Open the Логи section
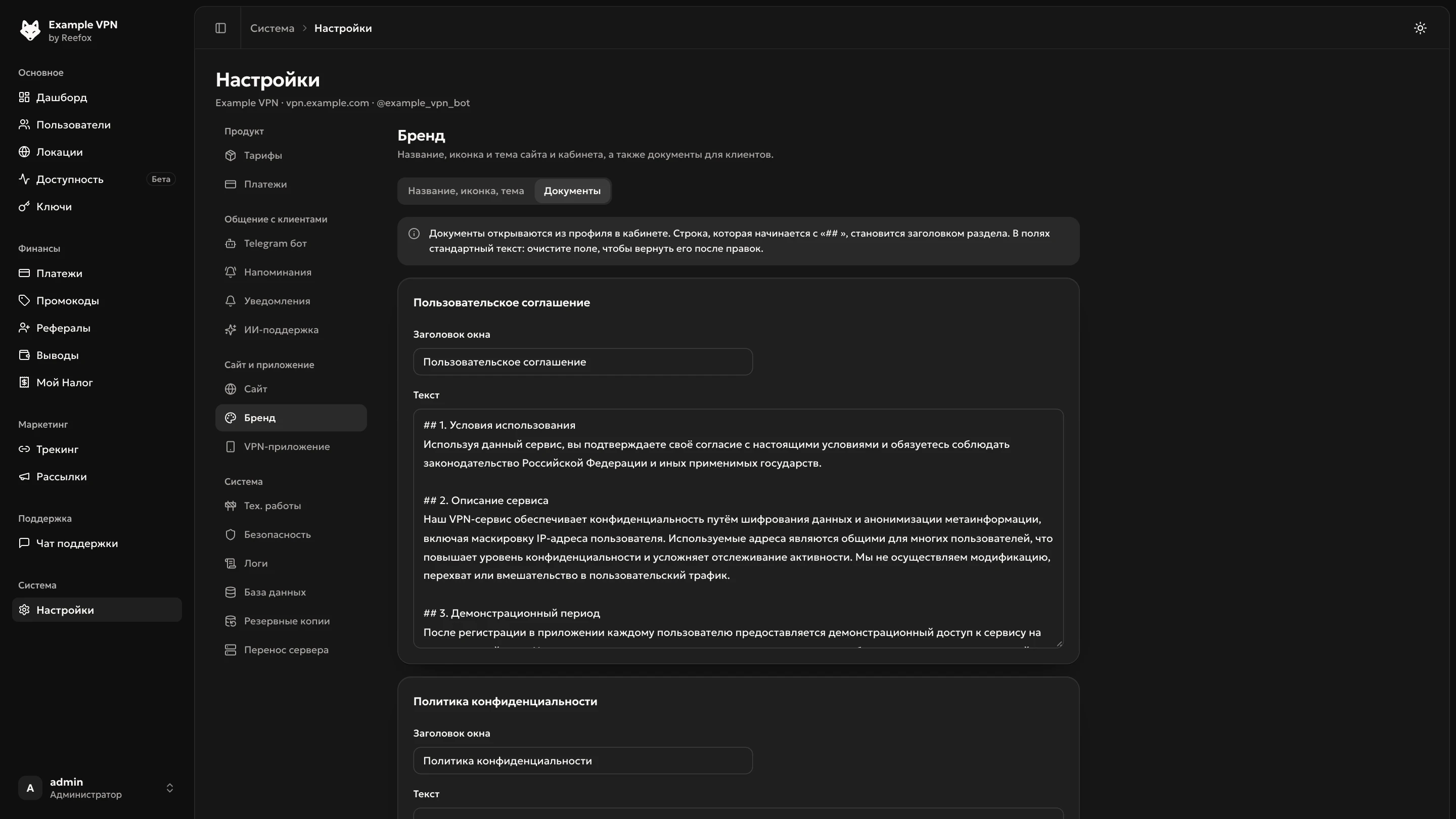1456x819 pixels. coord(291,564)
